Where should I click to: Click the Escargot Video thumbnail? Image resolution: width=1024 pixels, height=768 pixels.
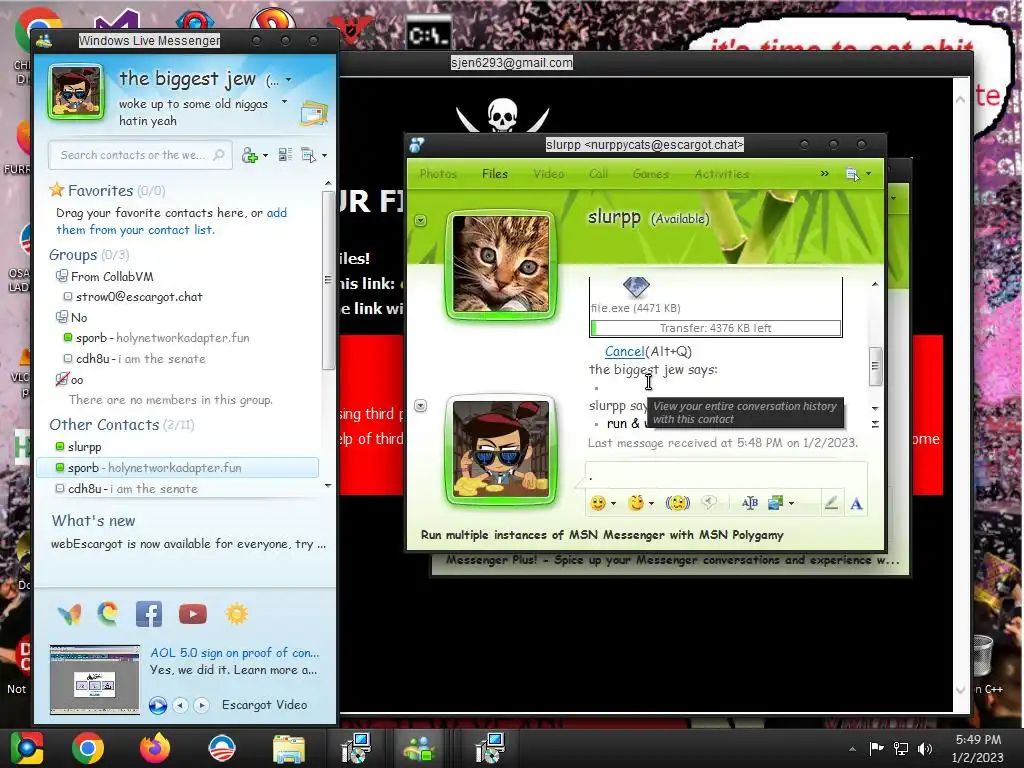tap(95, 679)
